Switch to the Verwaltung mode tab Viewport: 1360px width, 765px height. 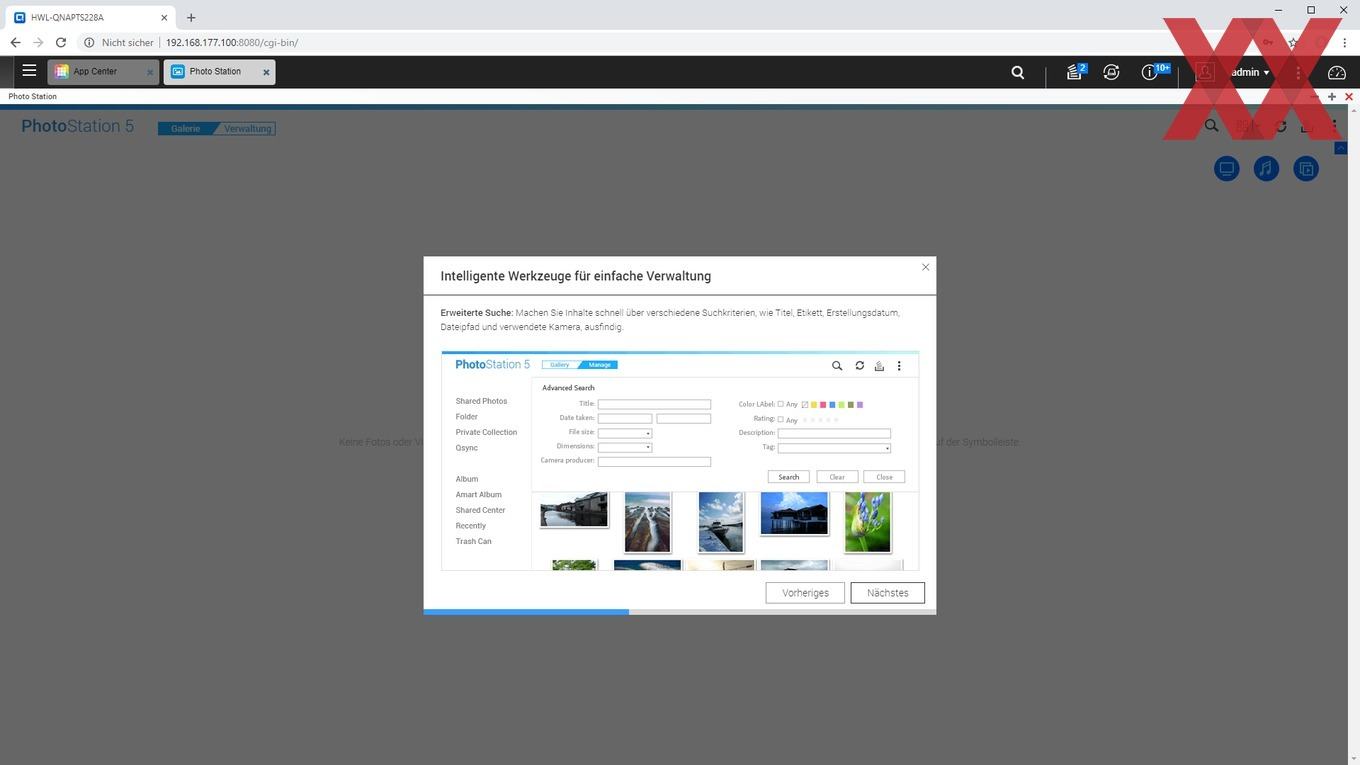247,128
